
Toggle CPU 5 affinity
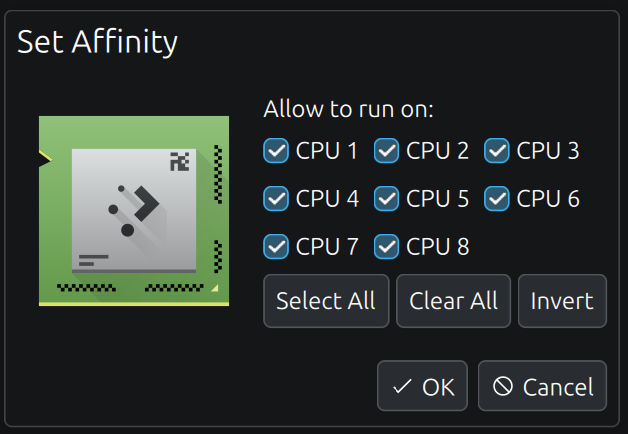tap(386, 199)
